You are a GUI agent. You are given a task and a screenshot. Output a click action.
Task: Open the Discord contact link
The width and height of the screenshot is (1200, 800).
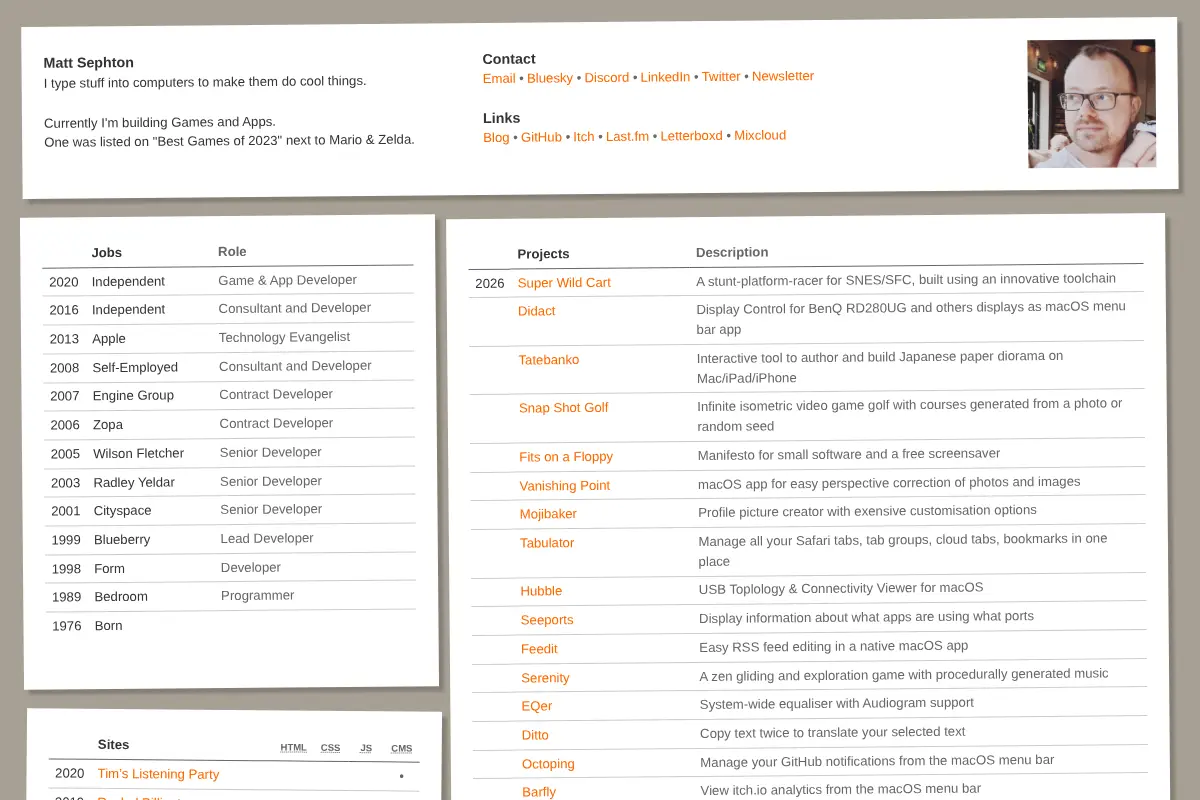[607, 77]
